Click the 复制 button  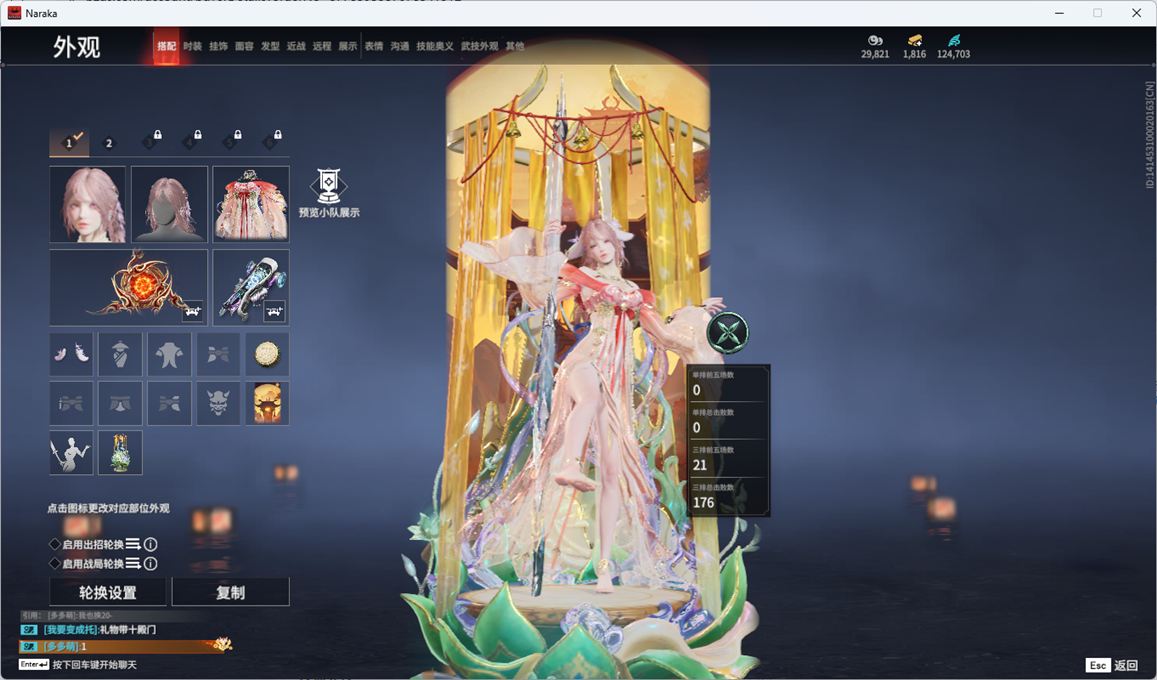(x=230, y=592)
